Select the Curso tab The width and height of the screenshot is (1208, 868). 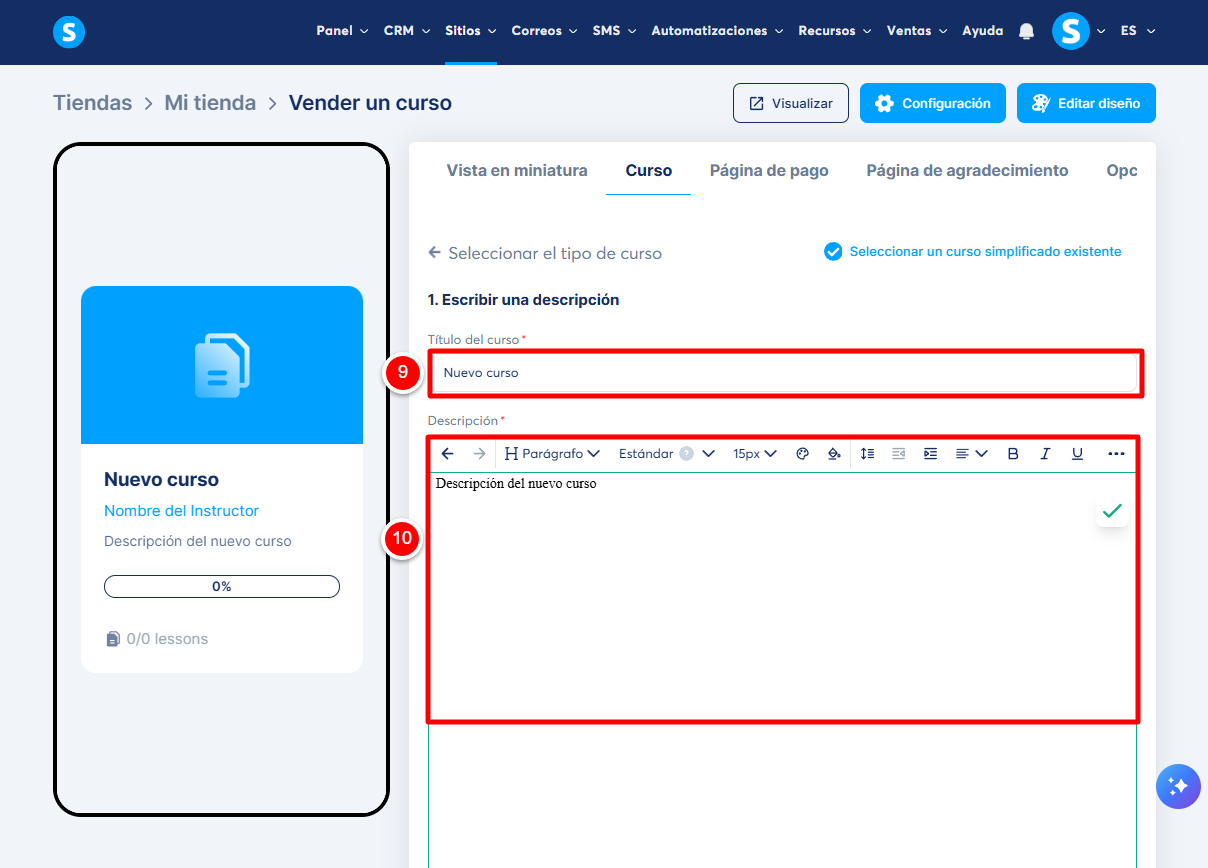coord(649,170)
